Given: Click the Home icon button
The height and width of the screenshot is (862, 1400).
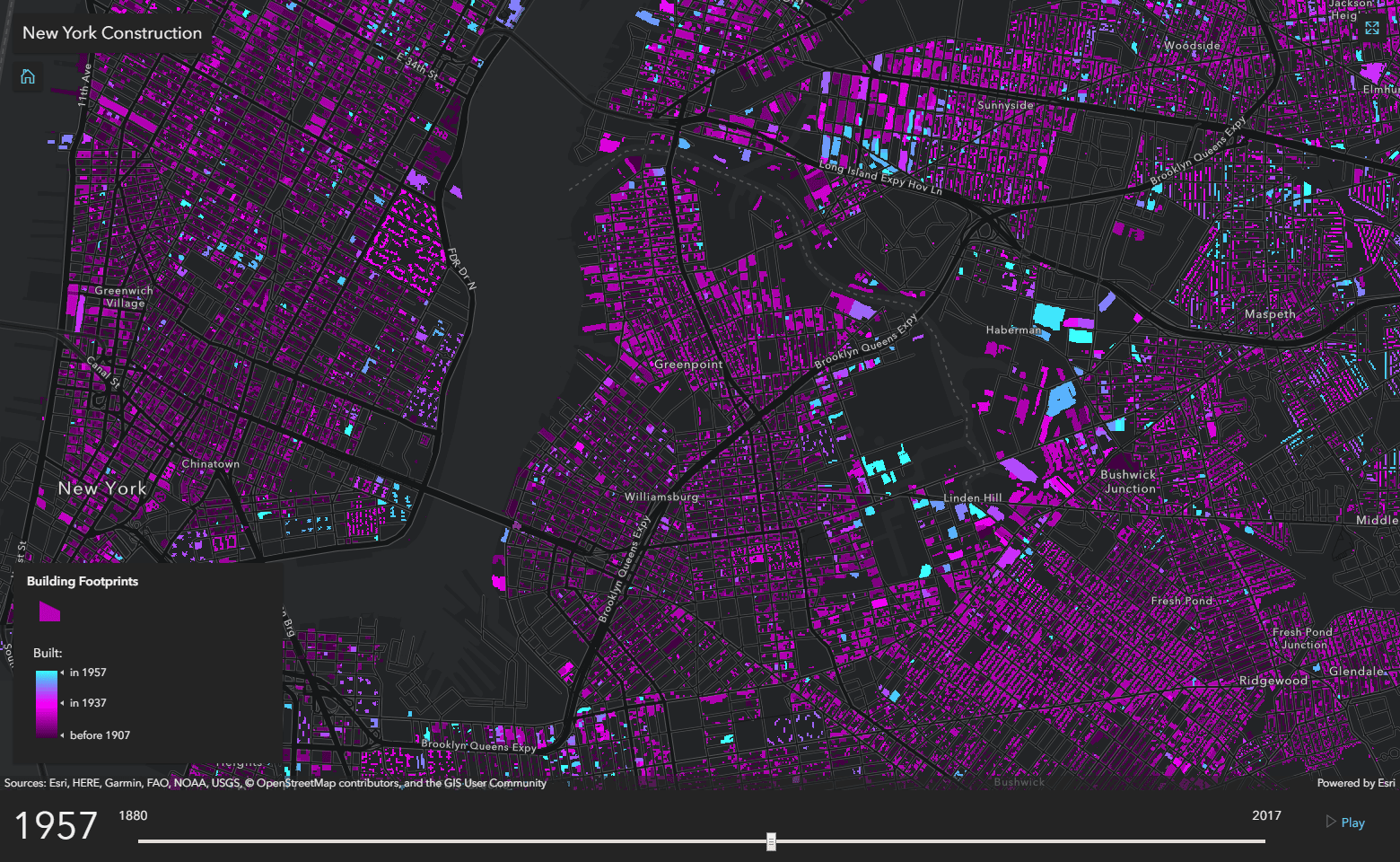Looking at the screenshot, I should (28, 76).
